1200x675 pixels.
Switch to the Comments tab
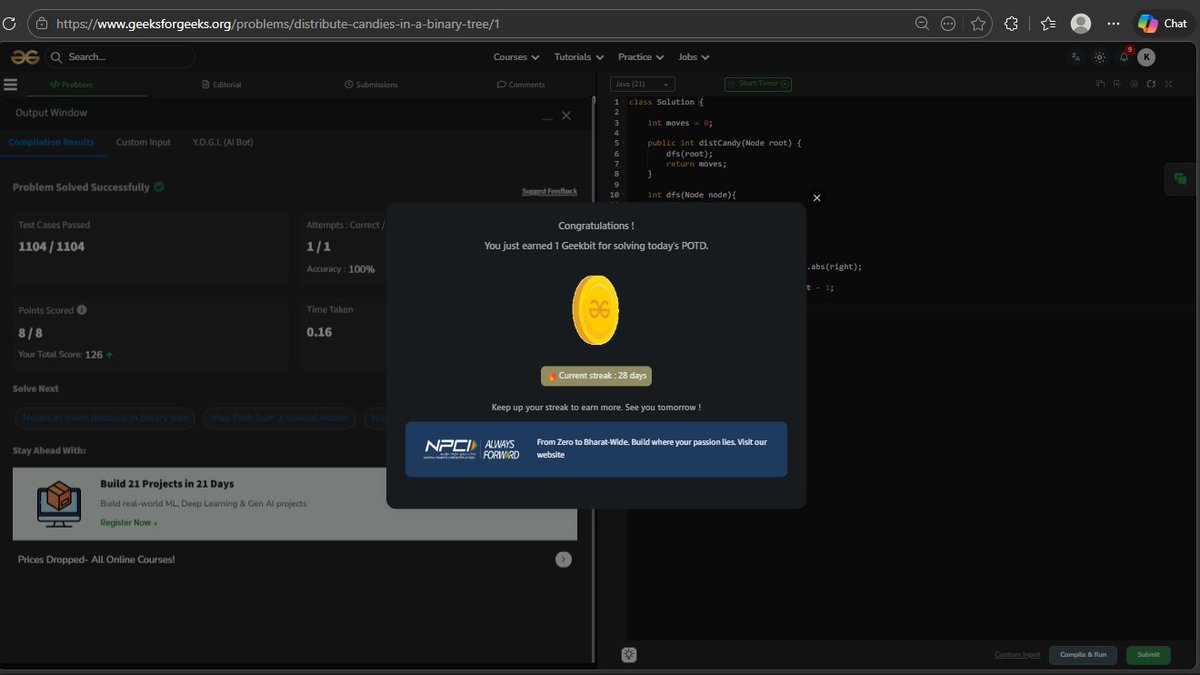tap(521, 85)
